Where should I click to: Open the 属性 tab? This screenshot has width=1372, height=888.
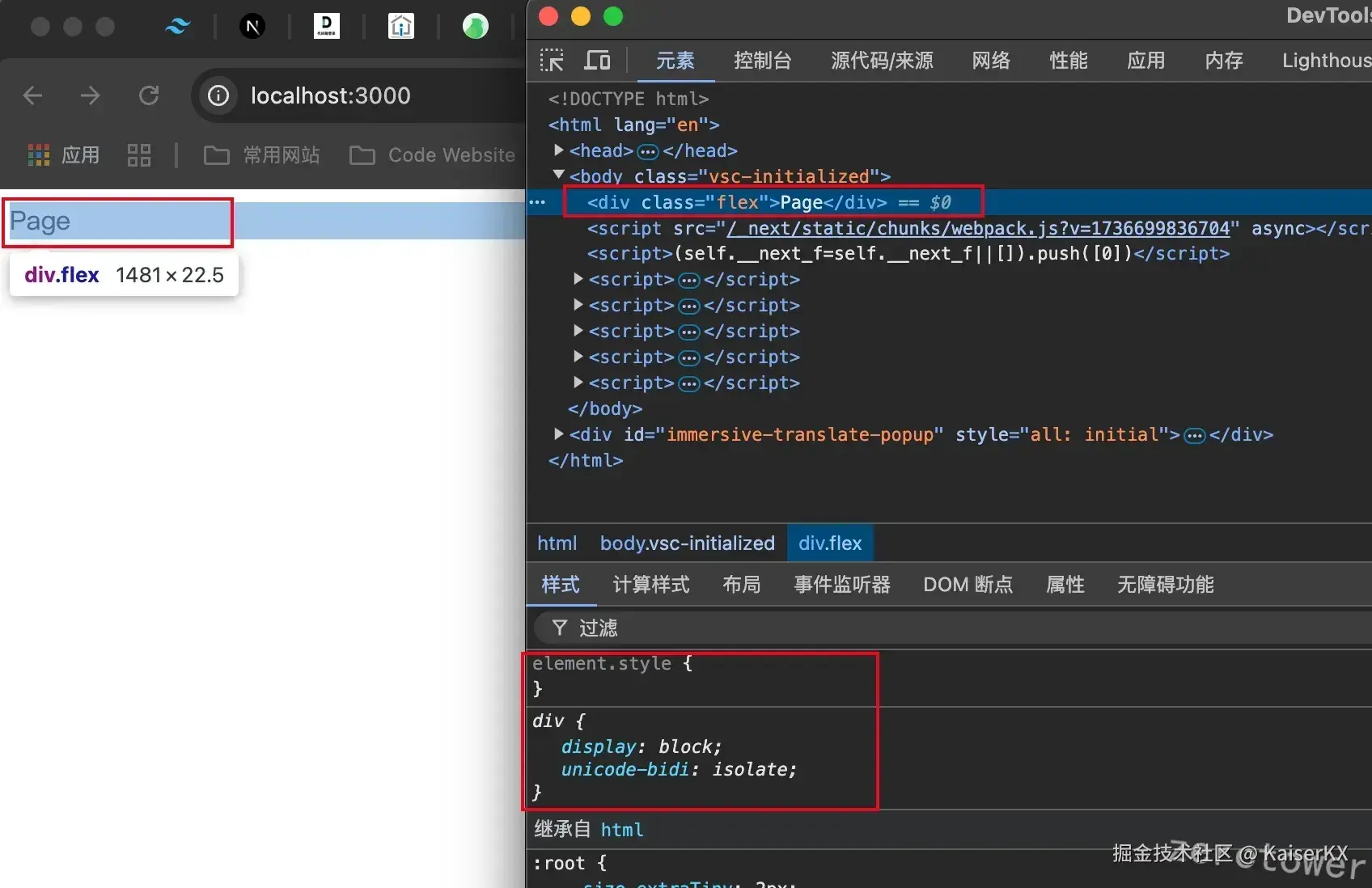coord(1065,585)
